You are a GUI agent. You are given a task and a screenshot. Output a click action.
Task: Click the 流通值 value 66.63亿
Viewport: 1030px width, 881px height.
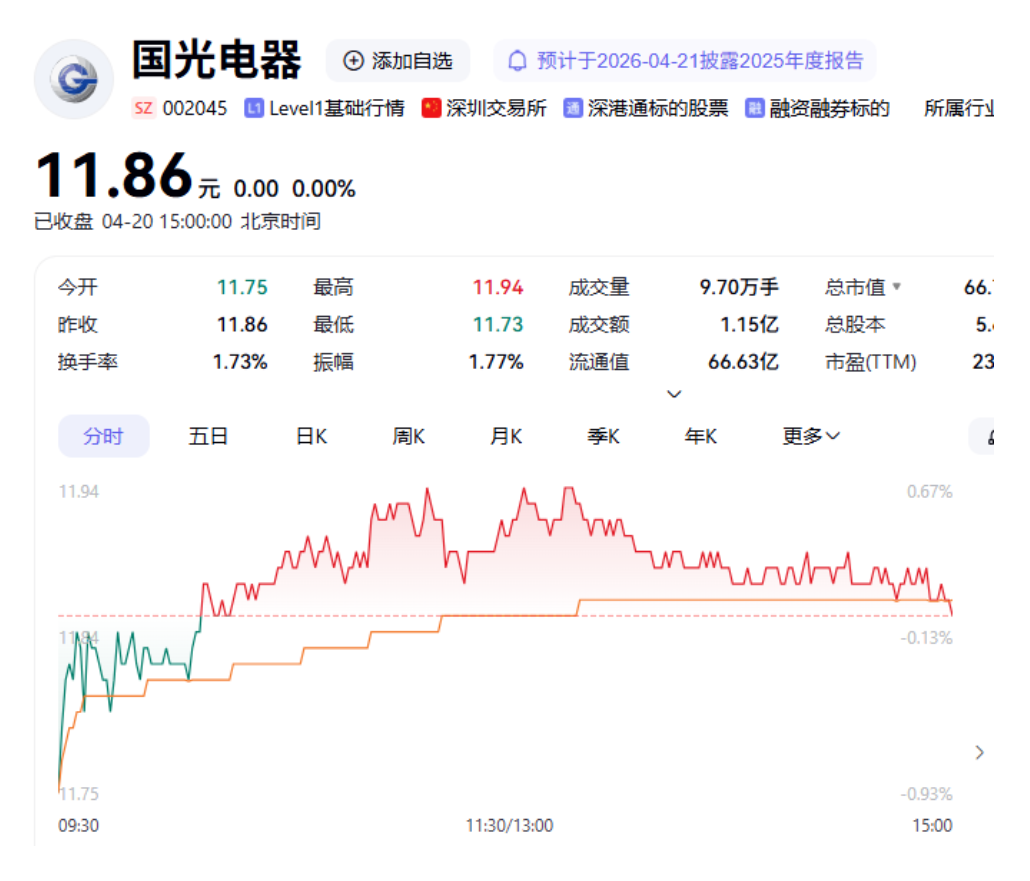pyautogui.click(x=743, y=362)
